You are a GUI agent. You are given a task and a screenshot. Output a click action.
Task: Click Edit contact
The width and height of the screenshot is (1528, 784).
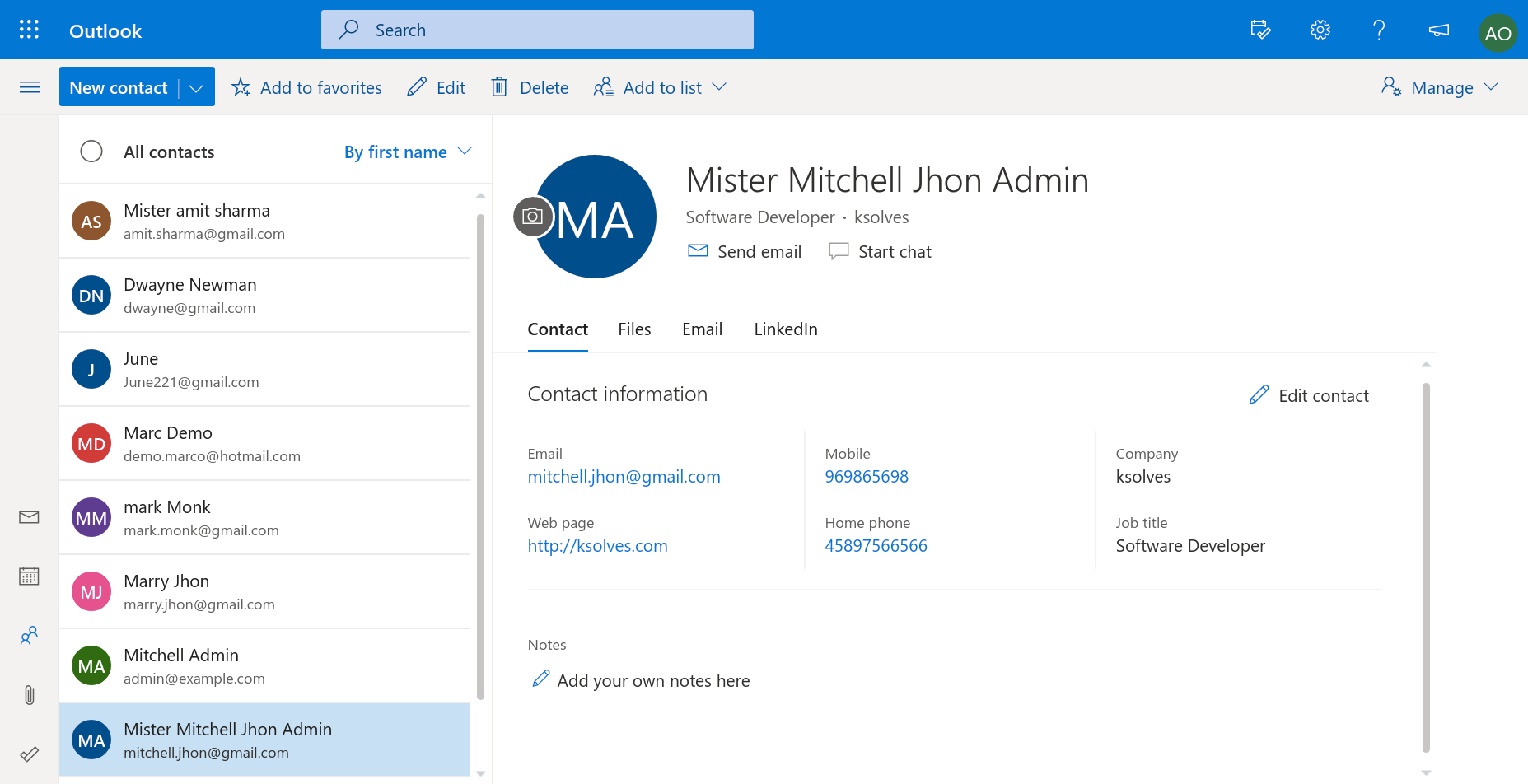[1309, 396]
